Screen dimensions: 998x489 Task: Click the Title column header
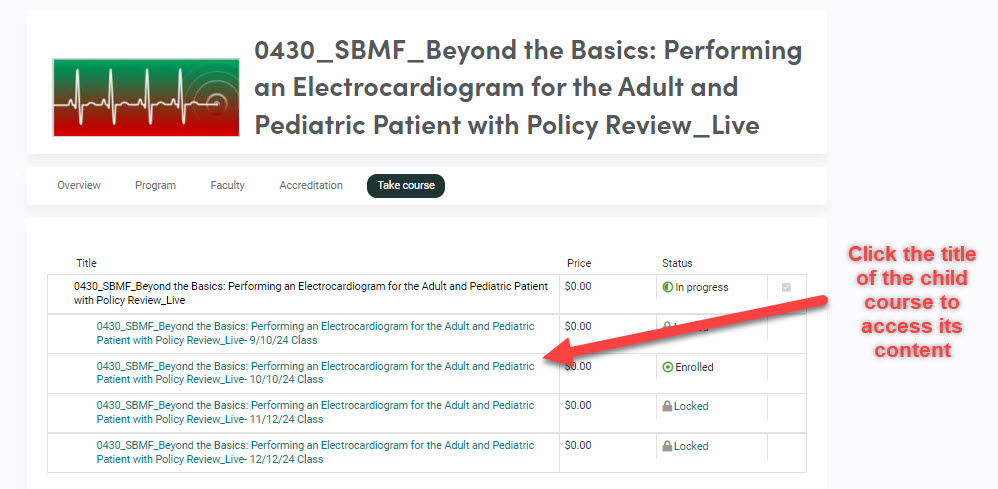[x=87, y=263]
